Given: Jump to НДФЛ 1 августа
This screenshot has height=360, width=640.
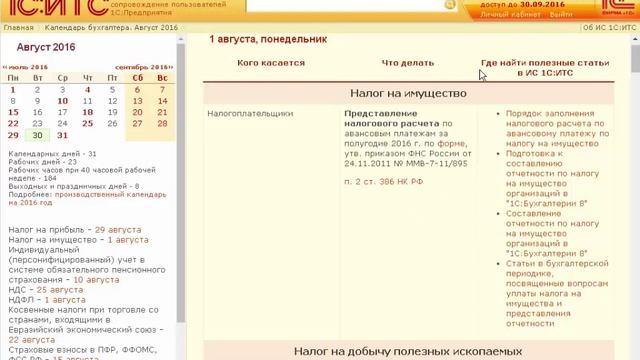Looking at the screenshot, I should tap(65, 300).
